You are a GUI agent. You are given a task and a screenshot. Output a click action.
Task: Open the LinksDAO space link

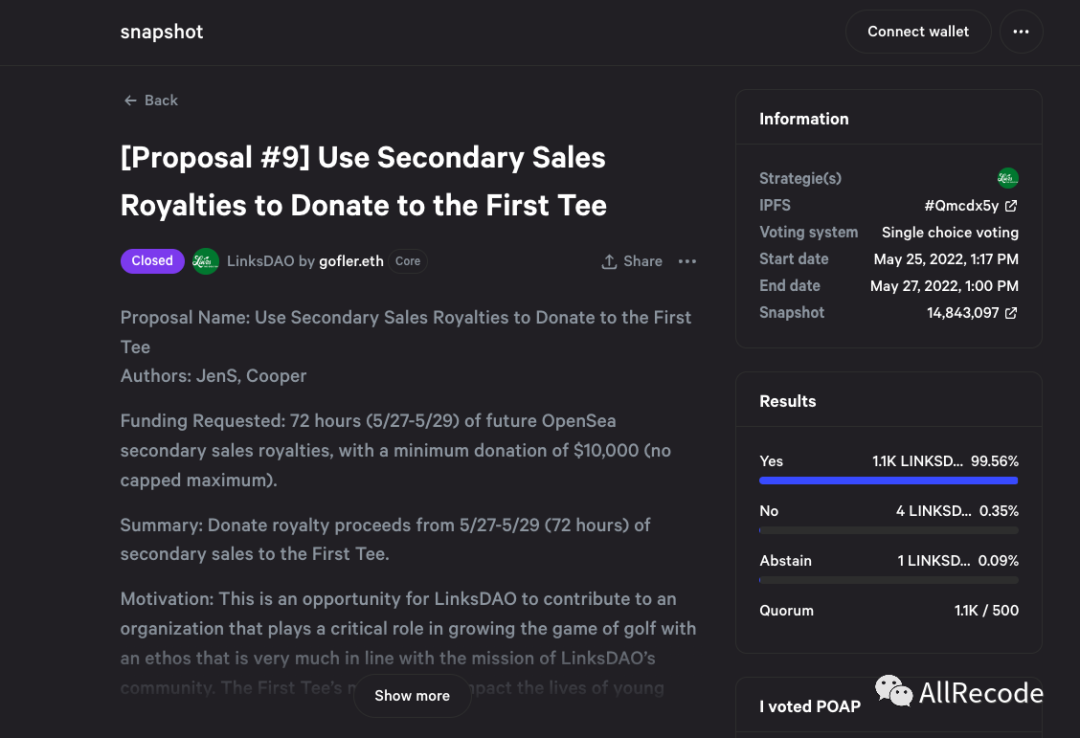[x=260, y=261]
